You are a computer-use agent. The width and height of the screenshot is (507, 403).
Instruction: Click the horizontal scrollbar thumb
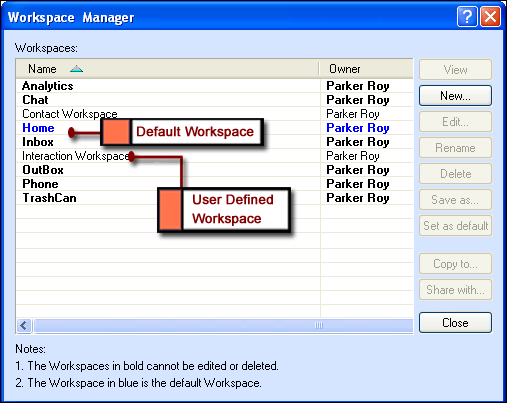coord(223,325)
